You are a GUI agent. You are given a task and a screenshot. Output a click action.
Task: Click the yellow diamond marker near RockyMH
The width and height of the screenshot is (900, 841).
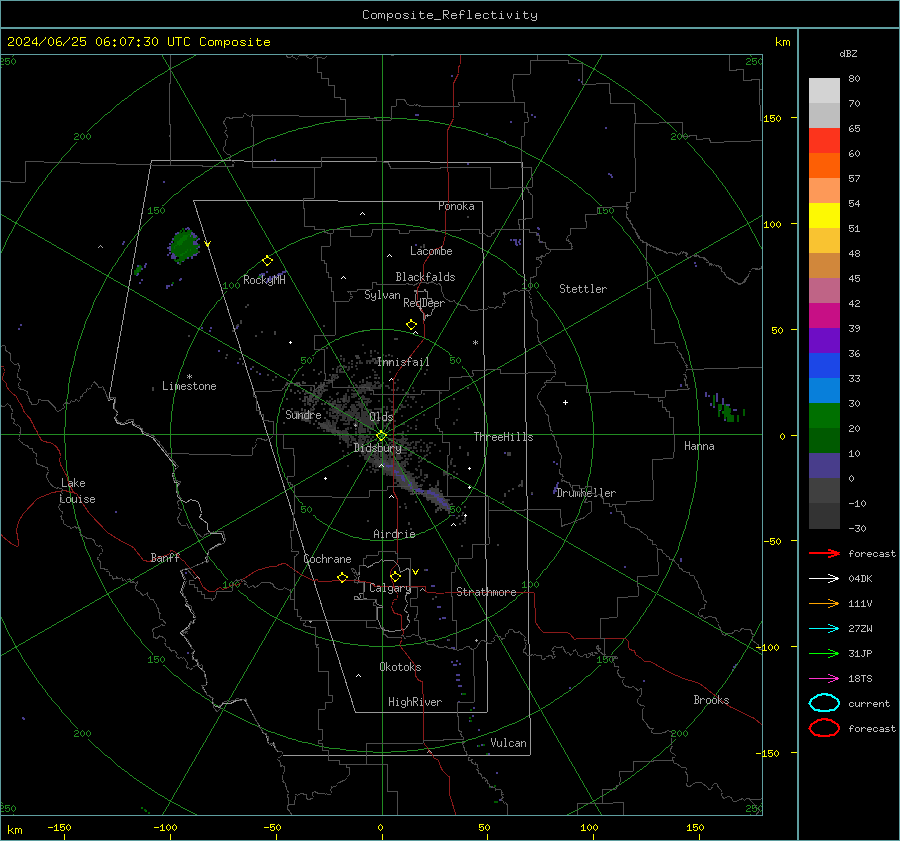pyautogui.click(x=267, y=261)
